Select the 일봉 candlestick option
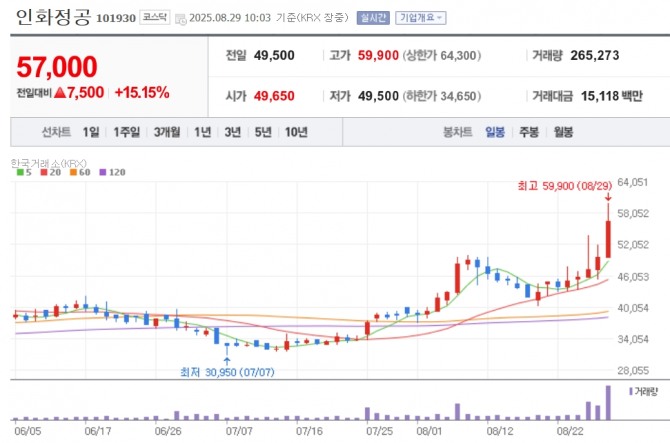 (x=495, y=132)
